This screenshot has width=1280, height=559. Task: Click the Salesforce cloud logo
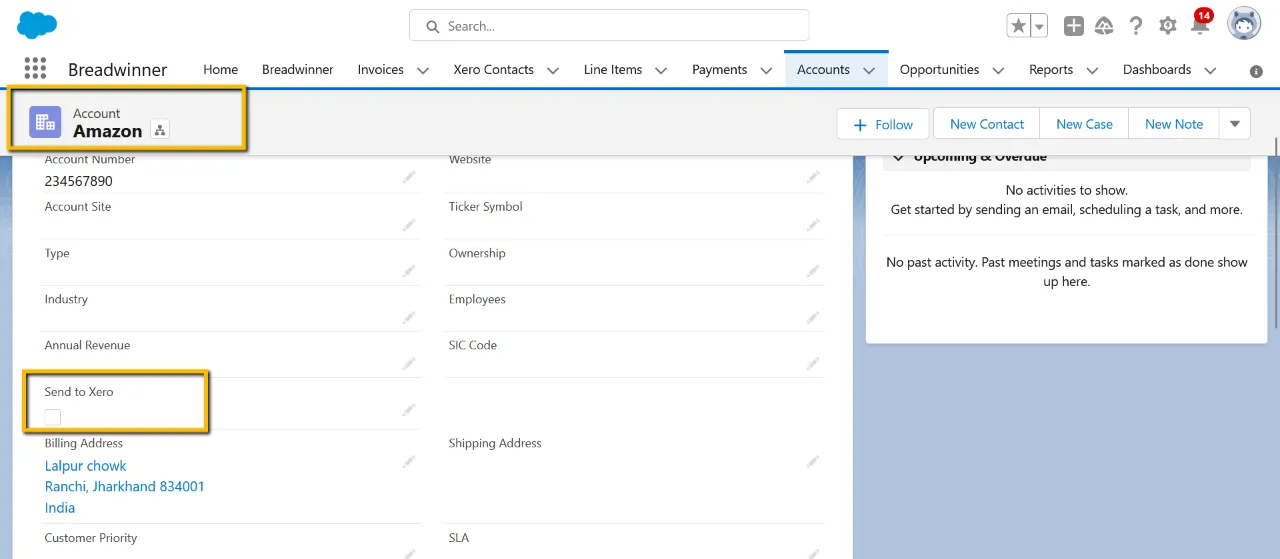[37, 25]
